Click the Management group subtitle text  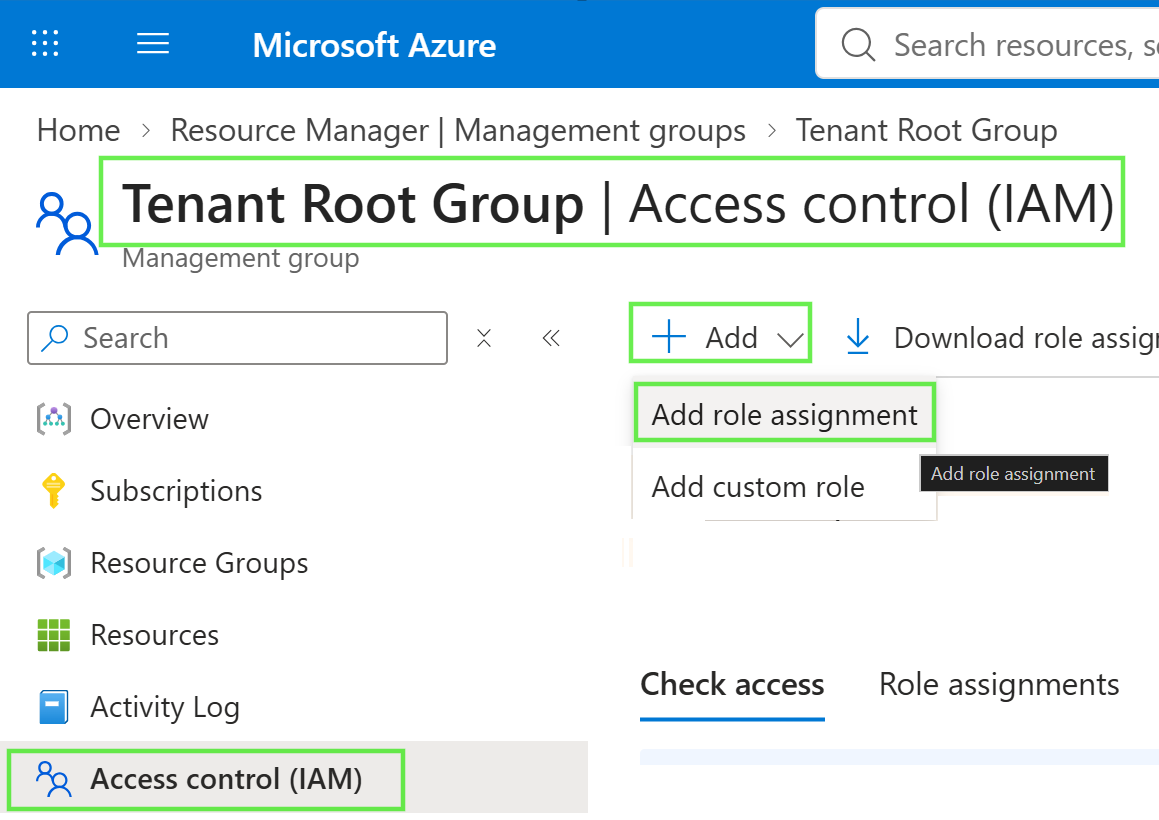pyautogui.click(x=241, y=259)
